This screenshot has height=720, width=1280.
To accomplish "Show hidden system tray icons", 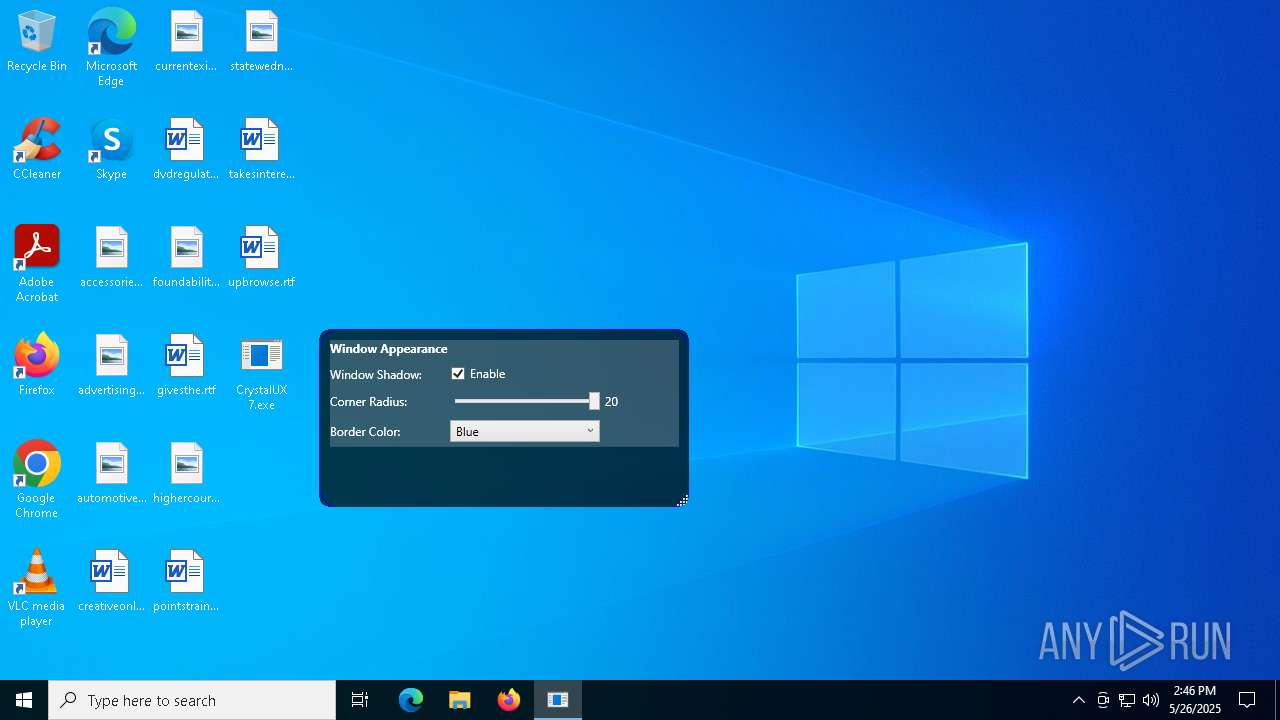I will (x=1079, y=700).
